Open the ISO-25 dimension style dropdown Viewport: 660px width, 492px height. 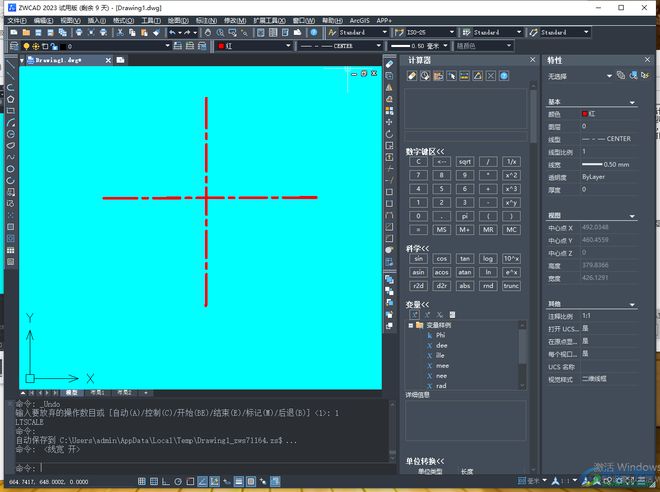pyautogui.click(x=430, y=32)
